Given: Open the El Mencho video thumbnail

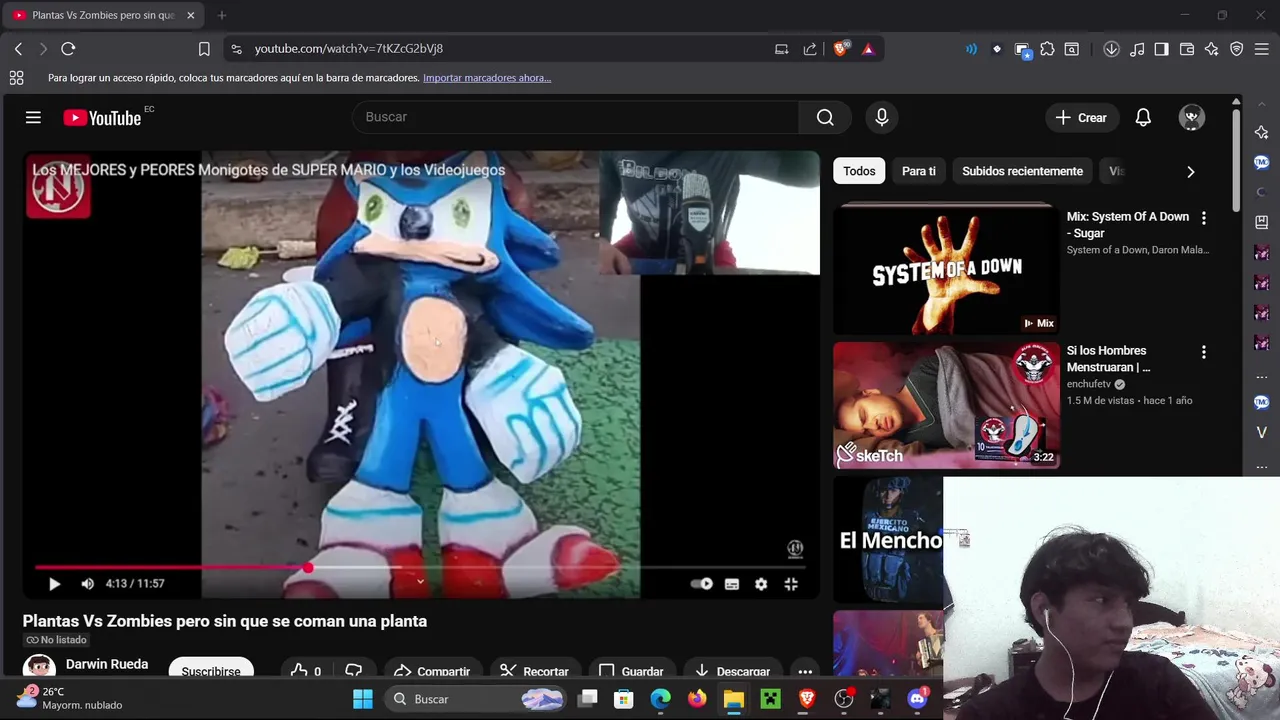Looking at the screenshot, I should pyautogui.click(x=888, y=540).
